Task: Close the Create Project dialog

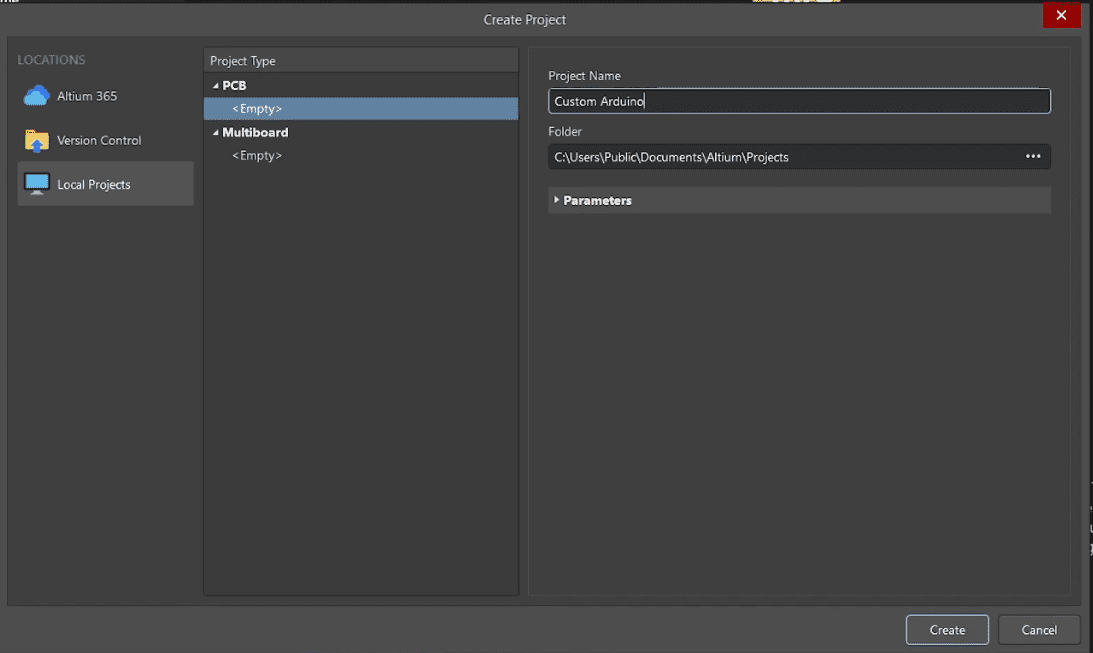Action: tap(1061, 16)
